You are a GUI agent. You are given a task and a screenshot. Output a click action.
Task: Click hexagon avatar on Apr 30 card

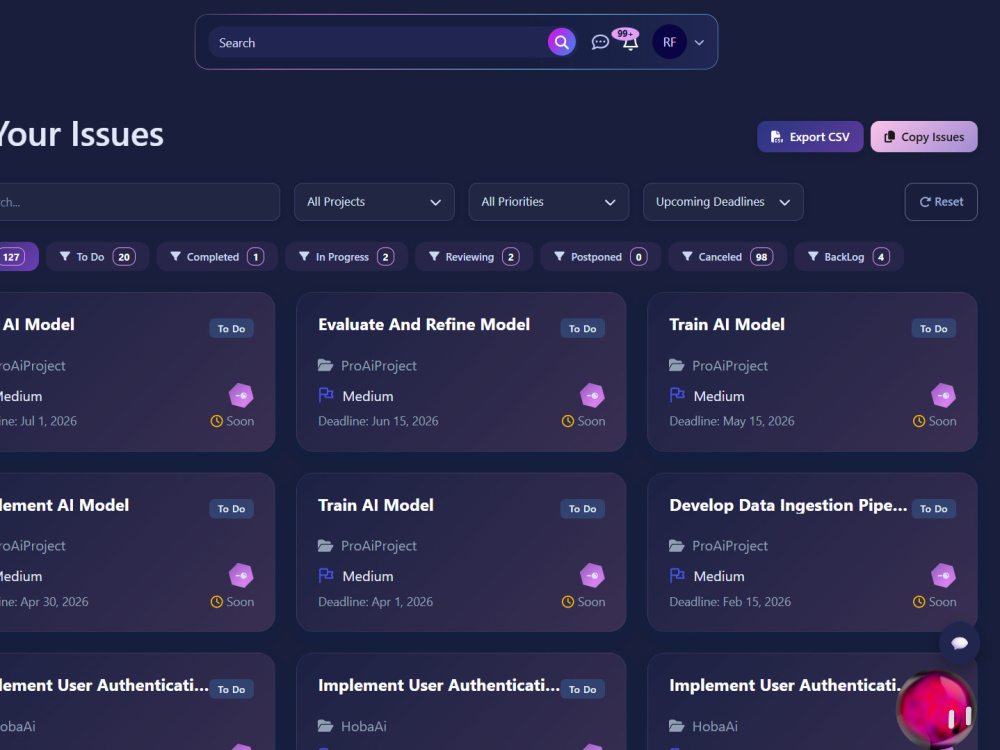point(241,576)
